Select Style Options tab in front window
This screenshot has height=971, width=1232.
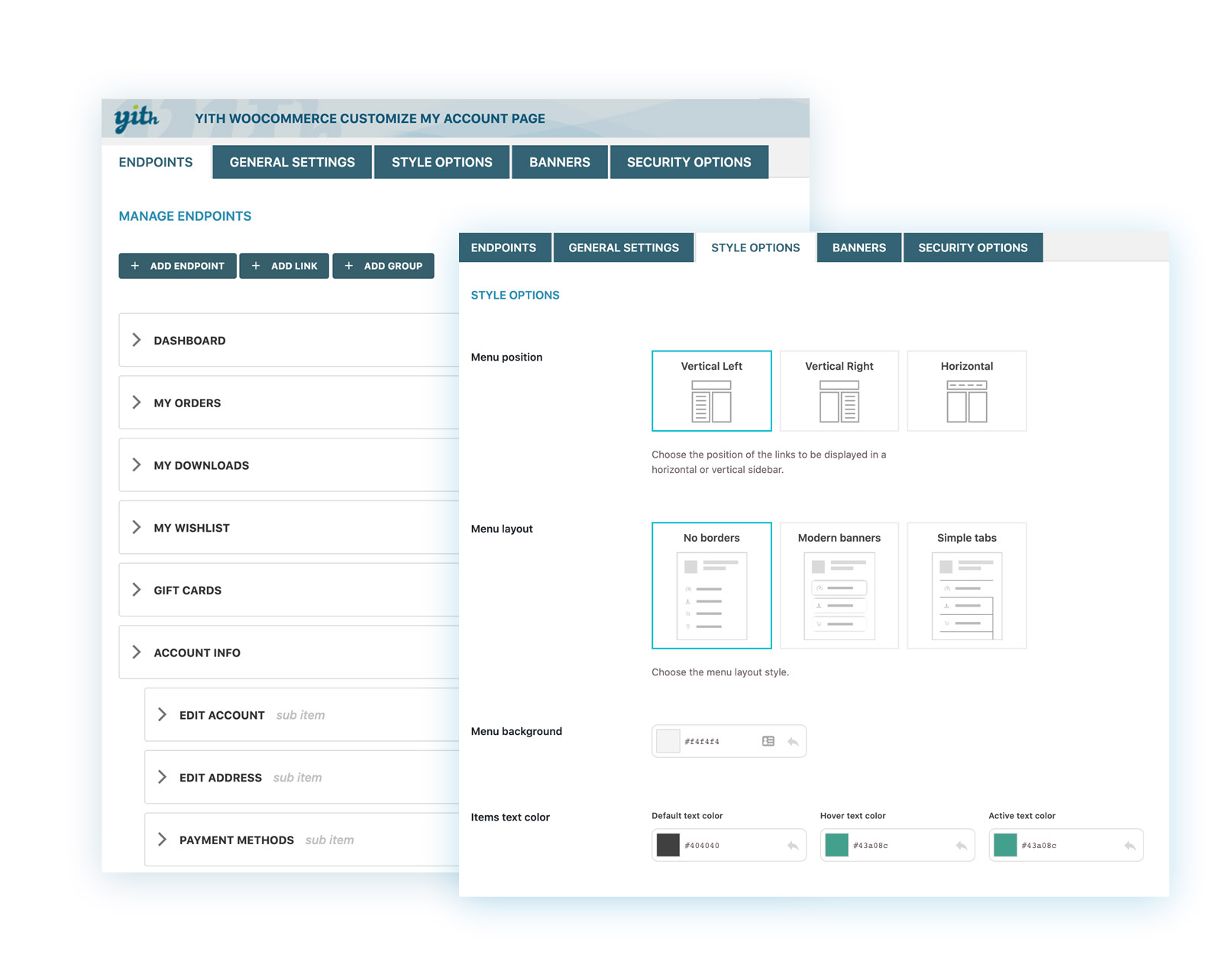(755, 248)
